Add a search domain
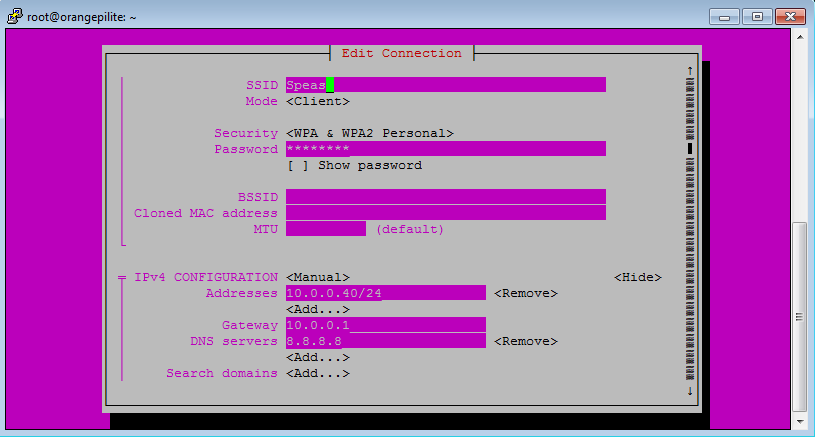Screen dimensions: 815x437 318,373
